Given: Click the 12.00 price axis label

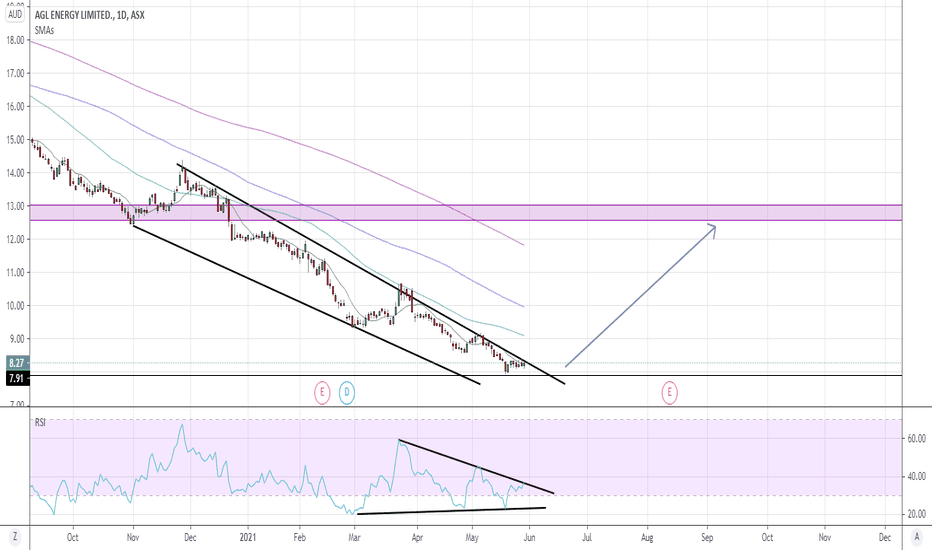Looking at the screenshot, I should [16, 240].
